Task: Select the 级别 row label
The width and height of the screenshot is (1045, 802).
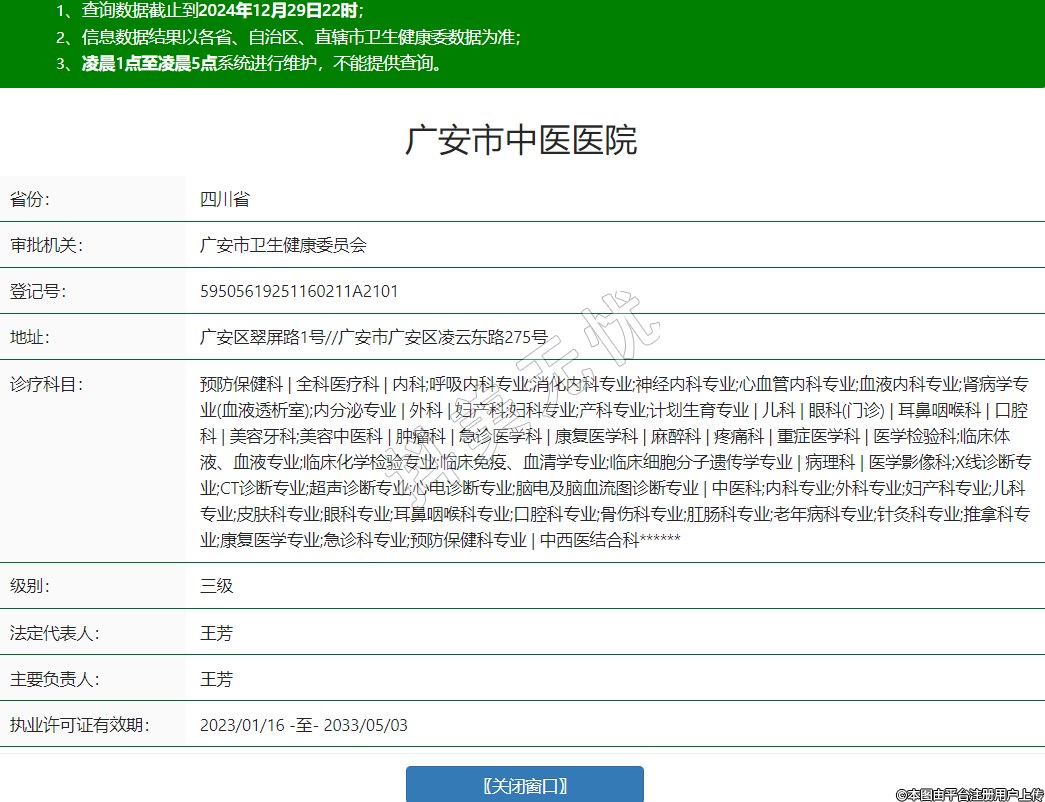Action: coord(29,586)
